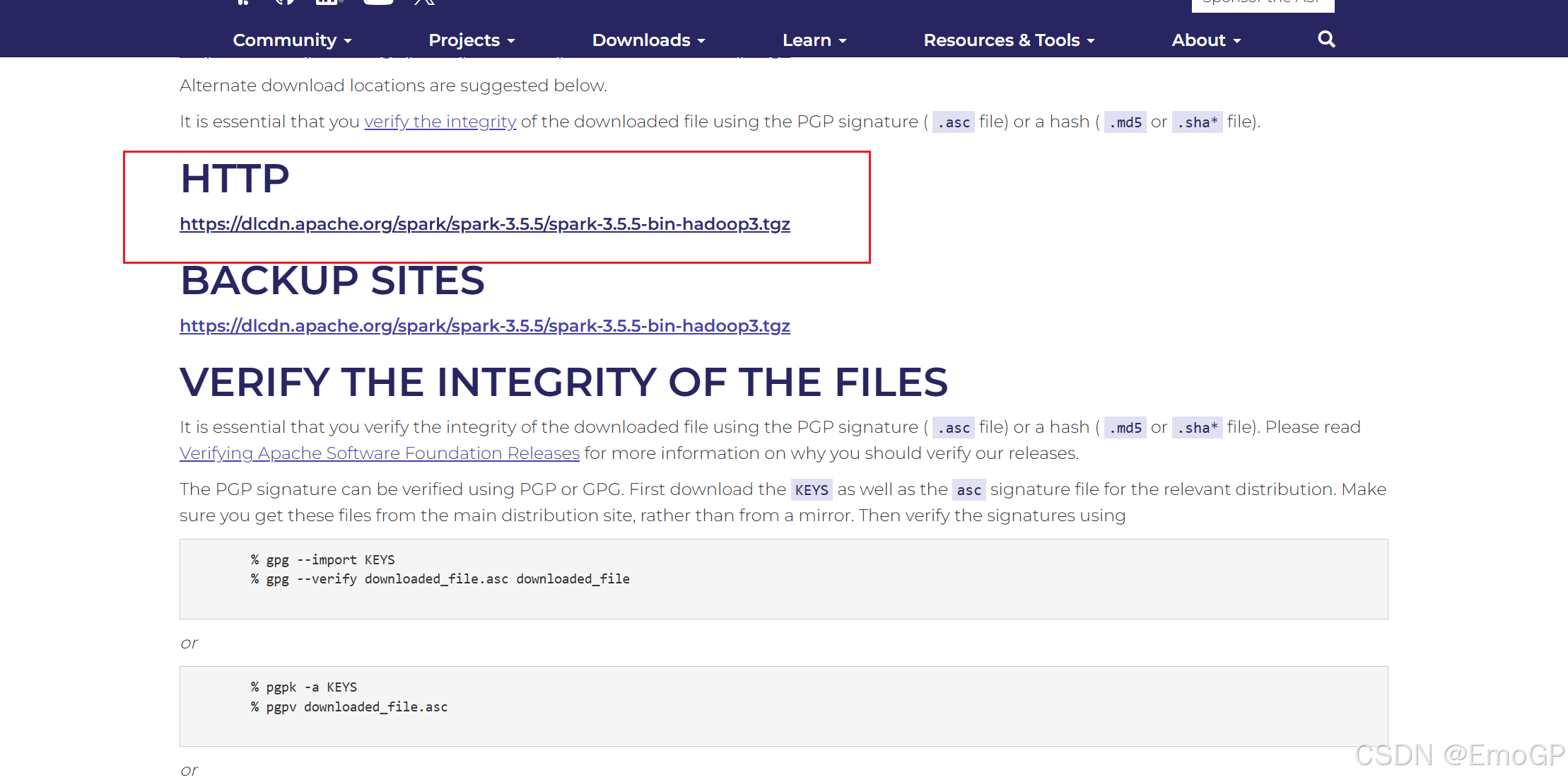The image size is (1568, 780).
Task: Open the About menu
Action: click(x=1206, y=40)
